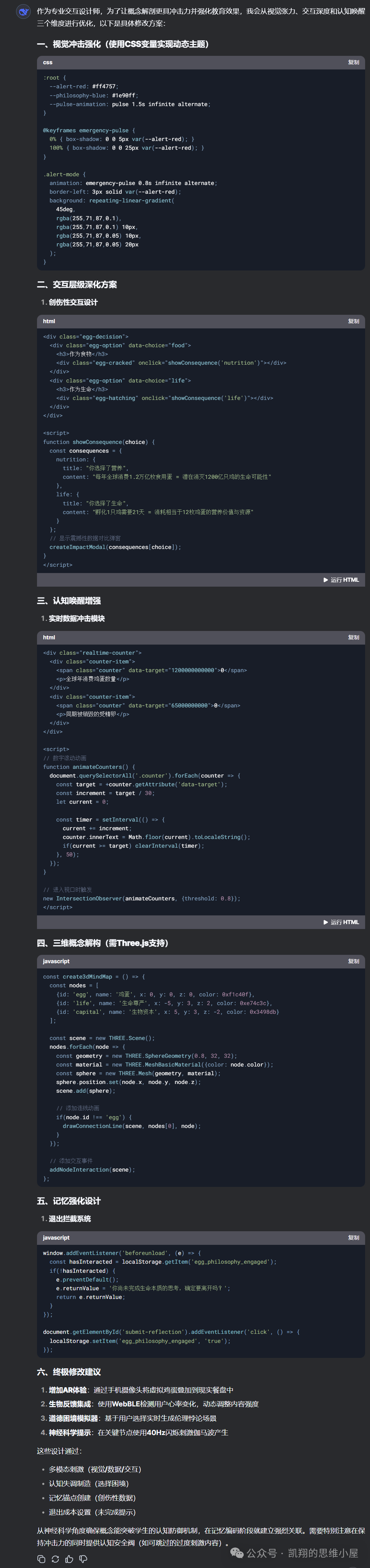
Task: Run HTML for the realtime-counter code block
Action: pyautogui.click(x=341, y=922)
